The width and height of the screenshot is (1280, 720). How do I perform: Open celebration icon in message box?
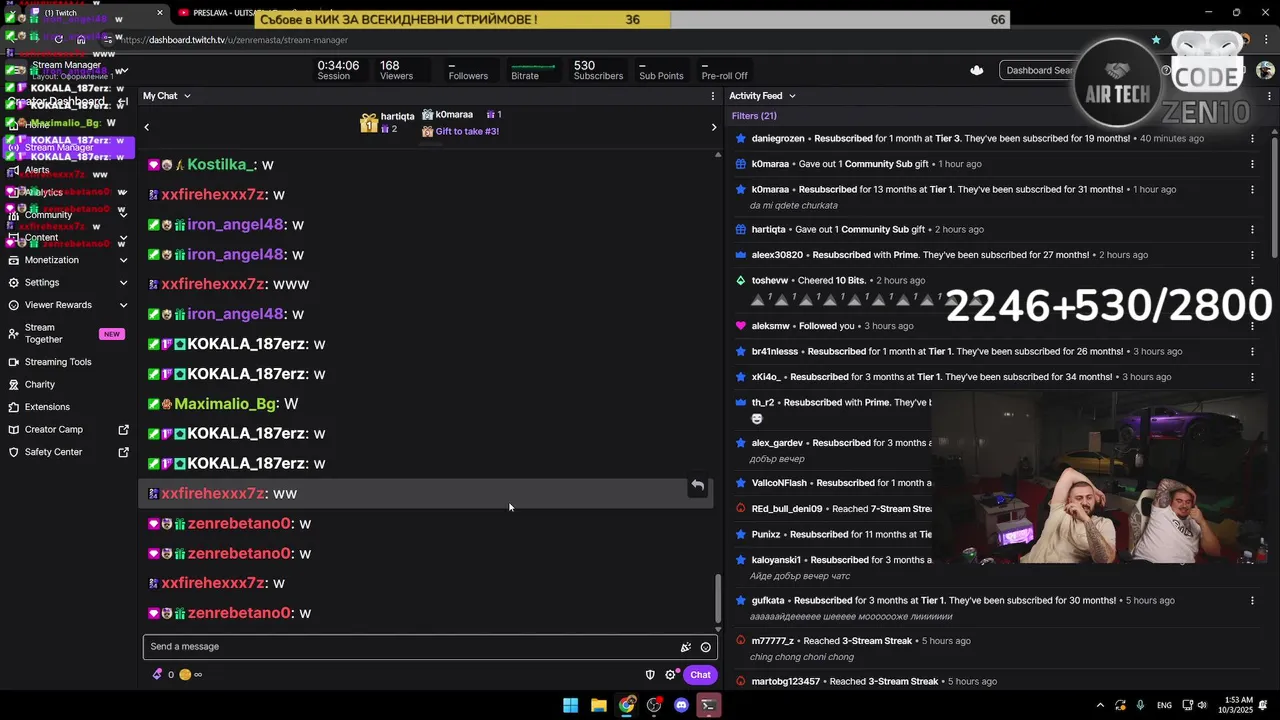pyautogui.click(x=685, y=647)
